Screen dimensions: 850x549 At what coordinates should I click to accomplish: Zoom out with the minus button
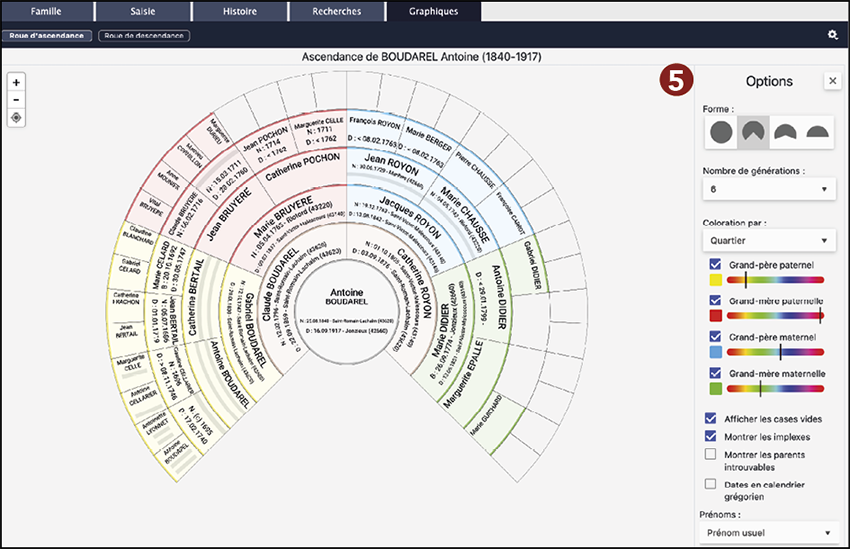point(16,100)
